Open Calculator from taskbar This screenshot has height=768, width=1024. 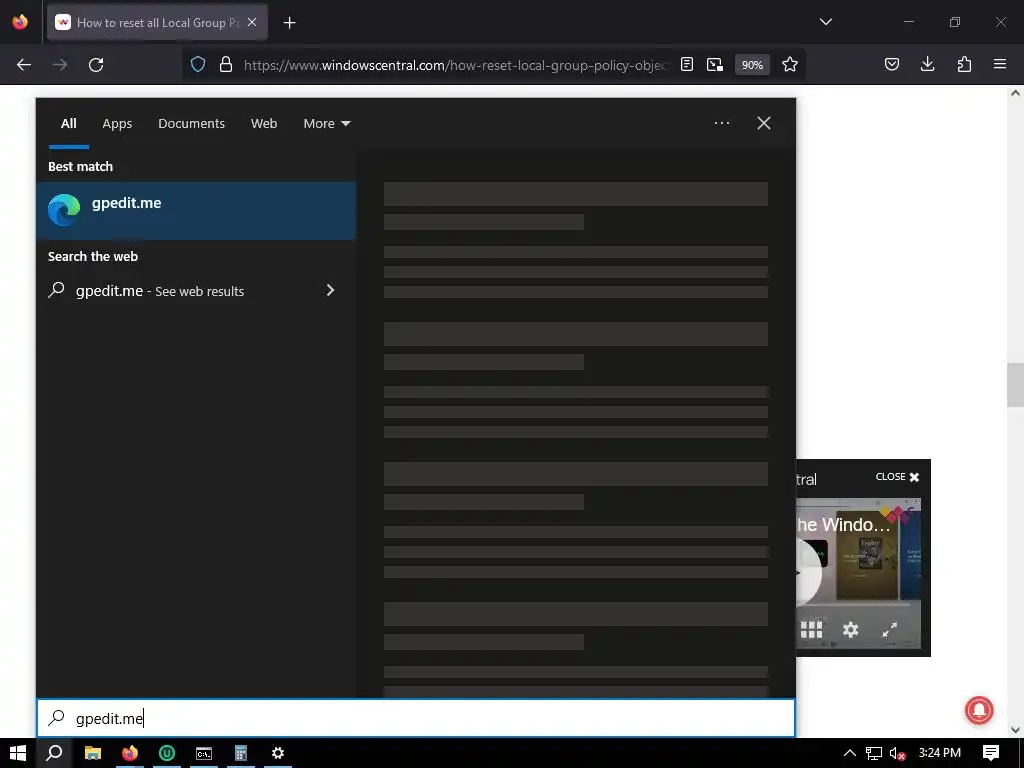pyautogui.click(x=241, y=753)
